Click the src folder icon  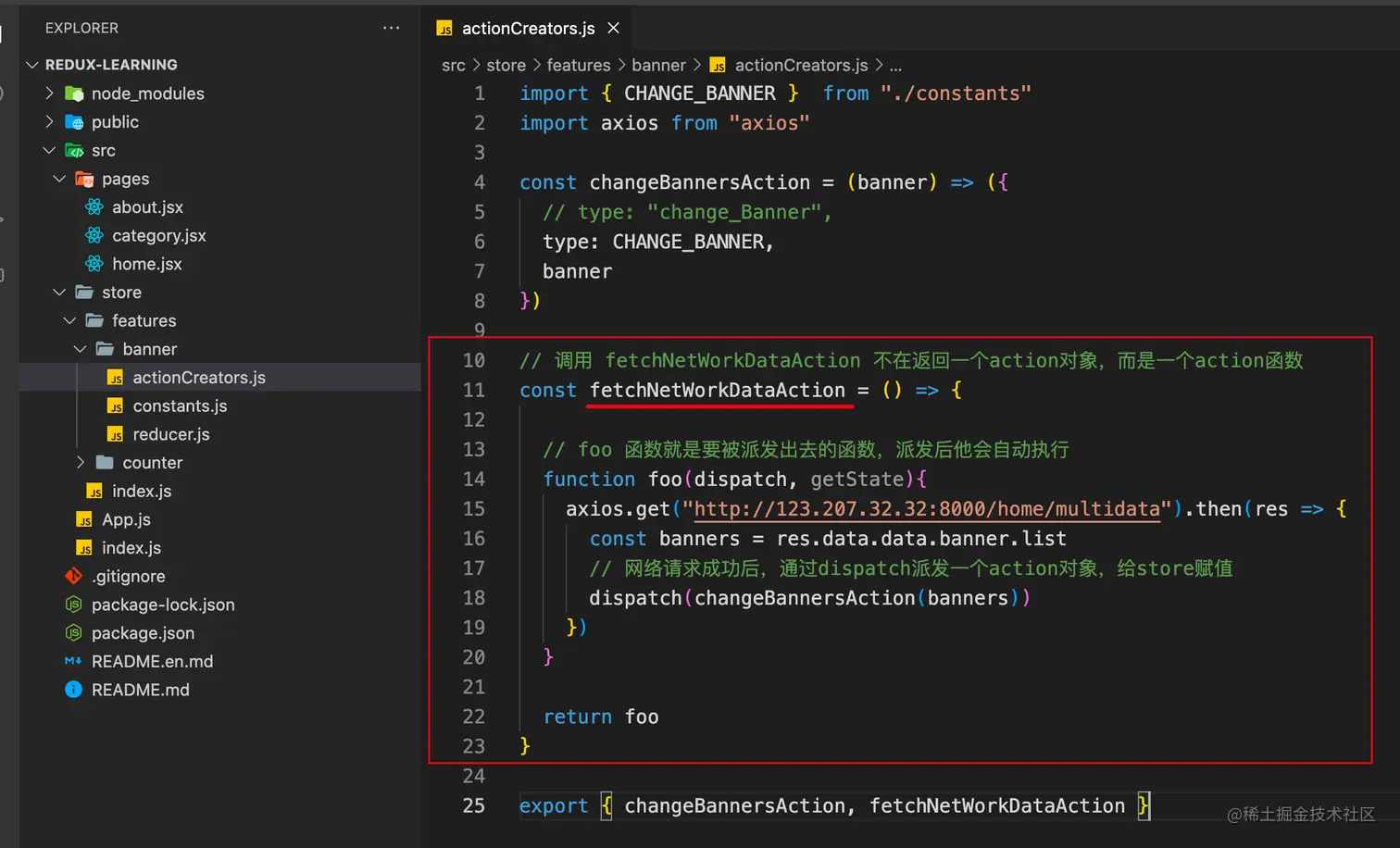pyautogui.click(x=74, y=151)
